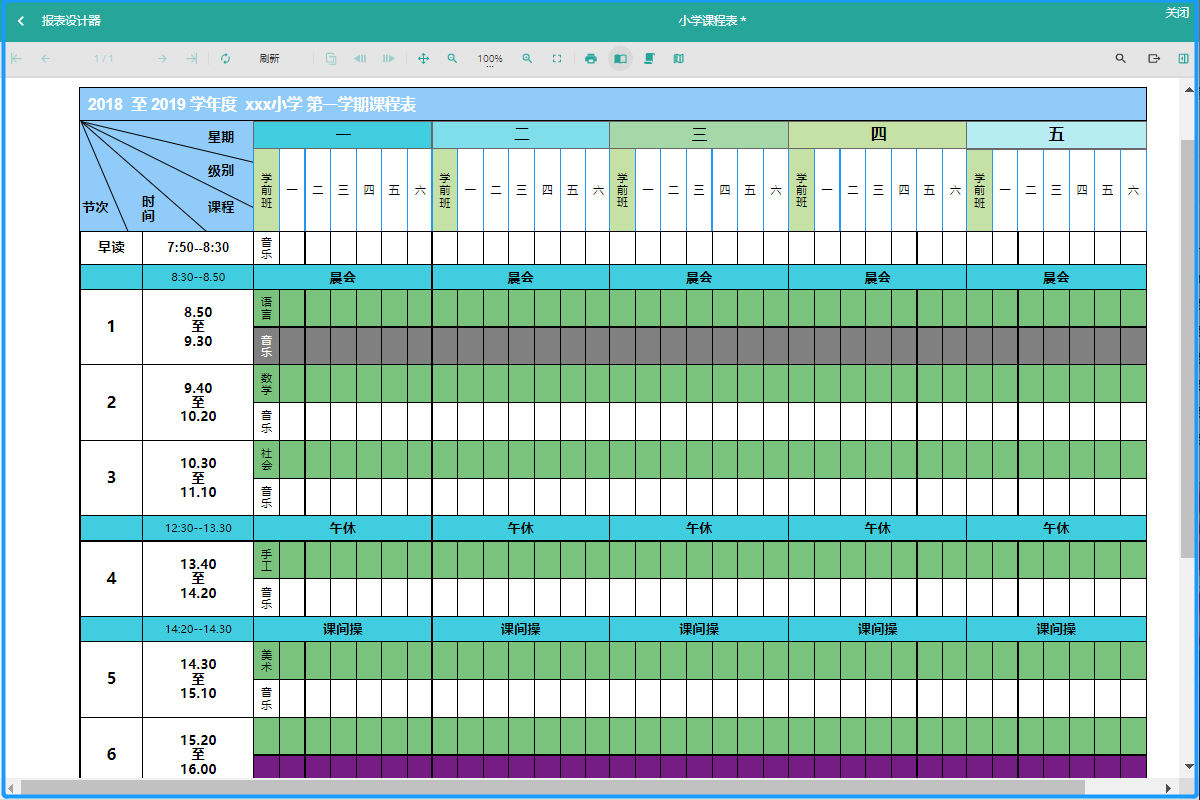Screen dimensions: 1200x800
Task: Toggle the side panel icon at far right
Action: click(x=1183, y=59)
